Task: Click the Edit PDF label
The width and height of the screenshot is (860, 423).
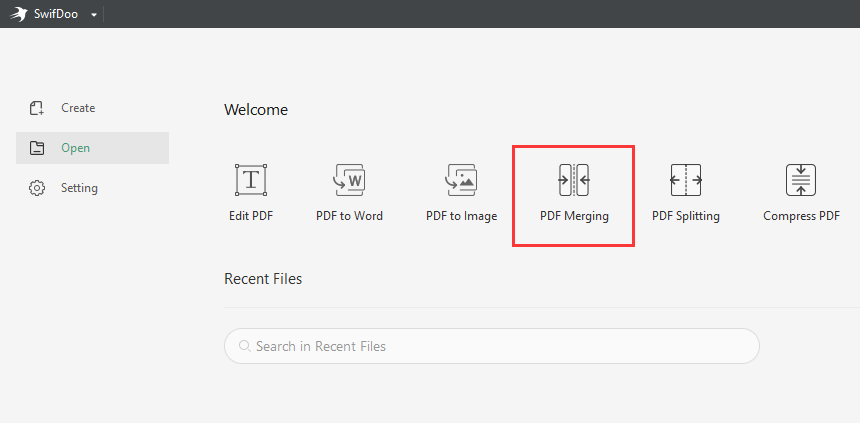Action: click(251, 216)
